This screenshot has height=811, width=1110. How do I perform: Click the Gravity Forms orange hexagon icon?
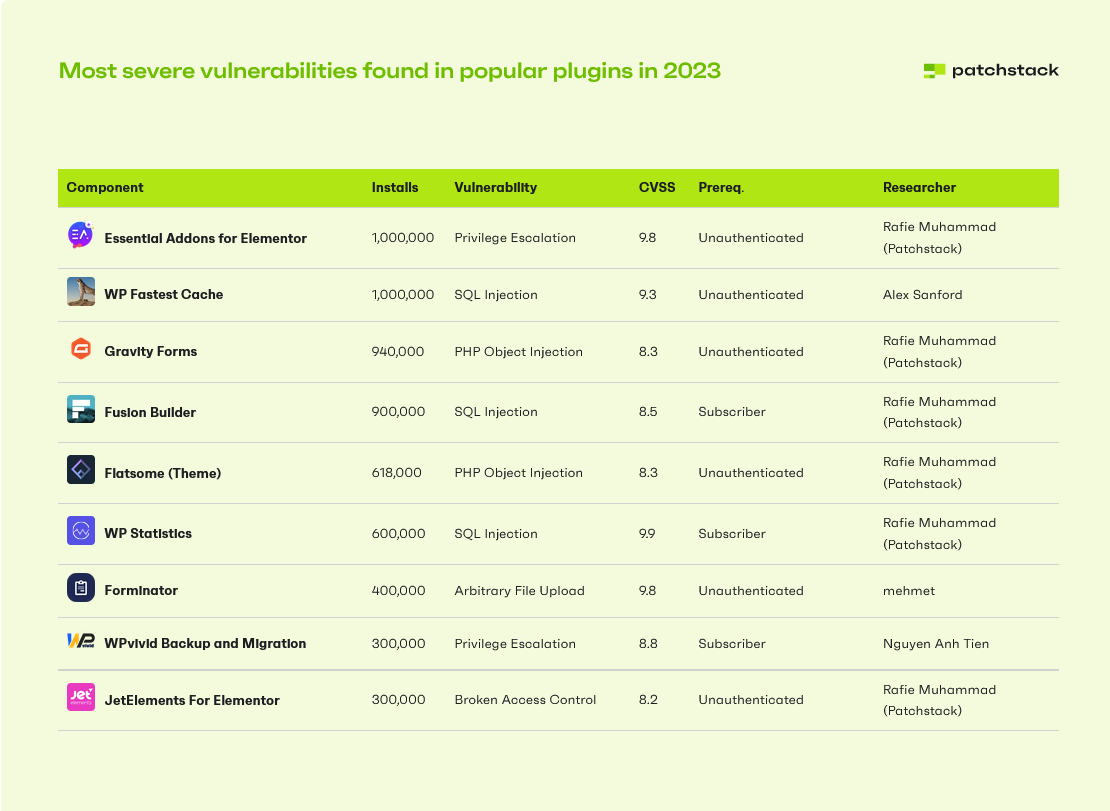pos(81,349)
